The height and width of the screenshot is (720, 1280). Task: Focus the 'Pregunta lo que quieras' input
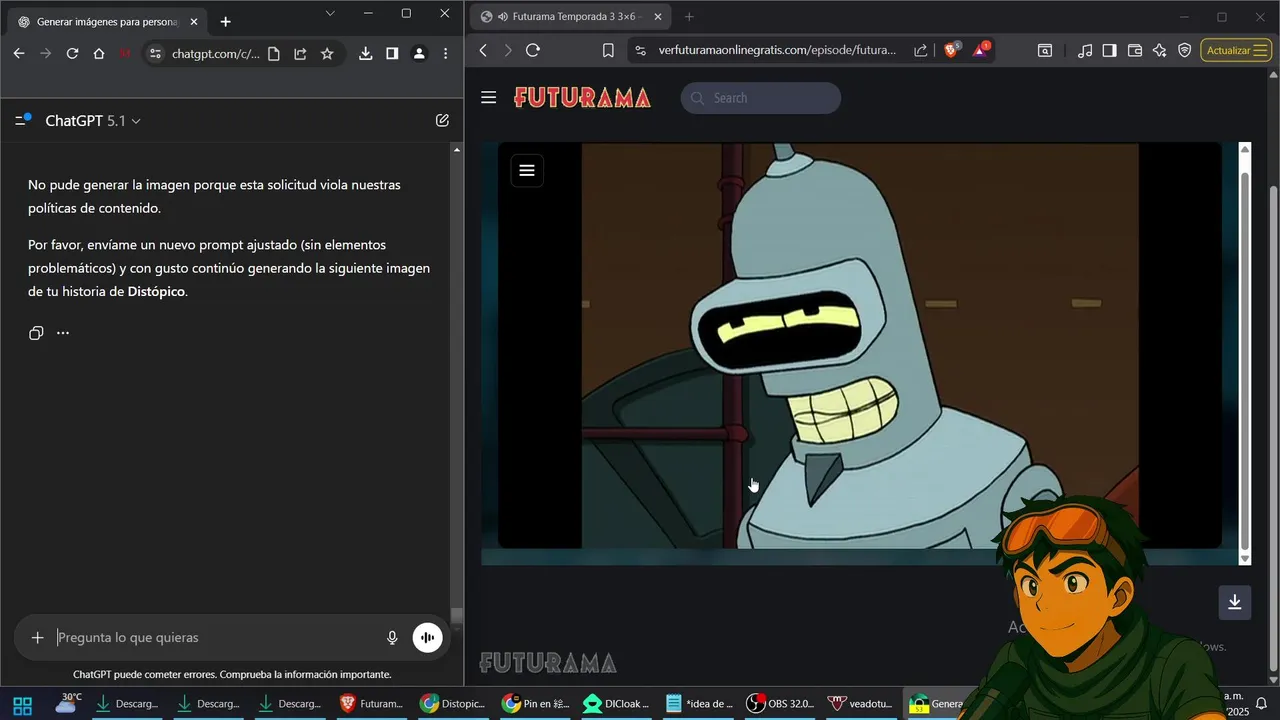pos(216,638)
